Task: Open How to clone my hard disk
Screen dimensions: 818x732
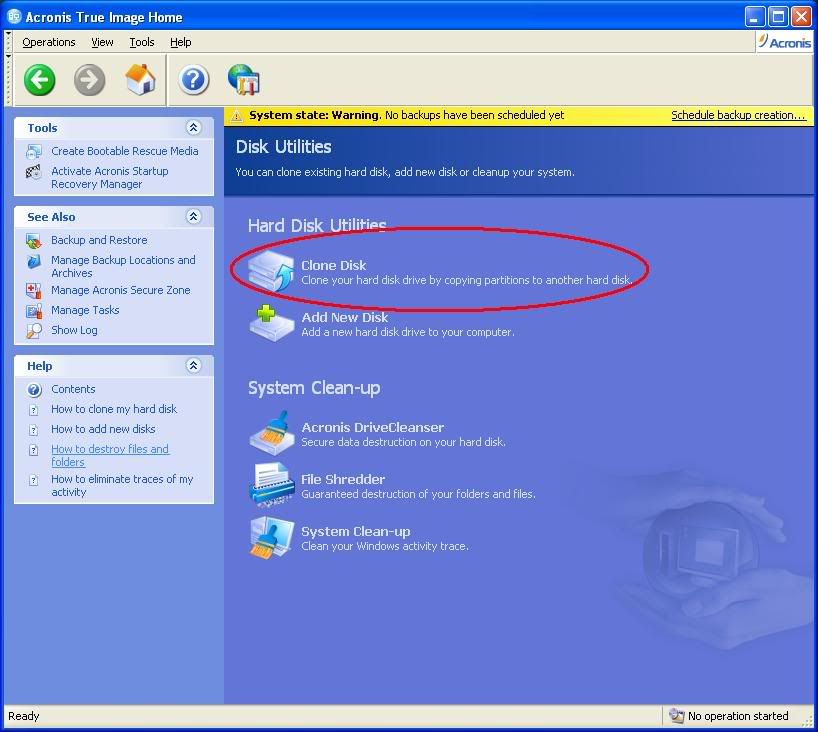Action: pyautogui.click(x=114, y=410)
